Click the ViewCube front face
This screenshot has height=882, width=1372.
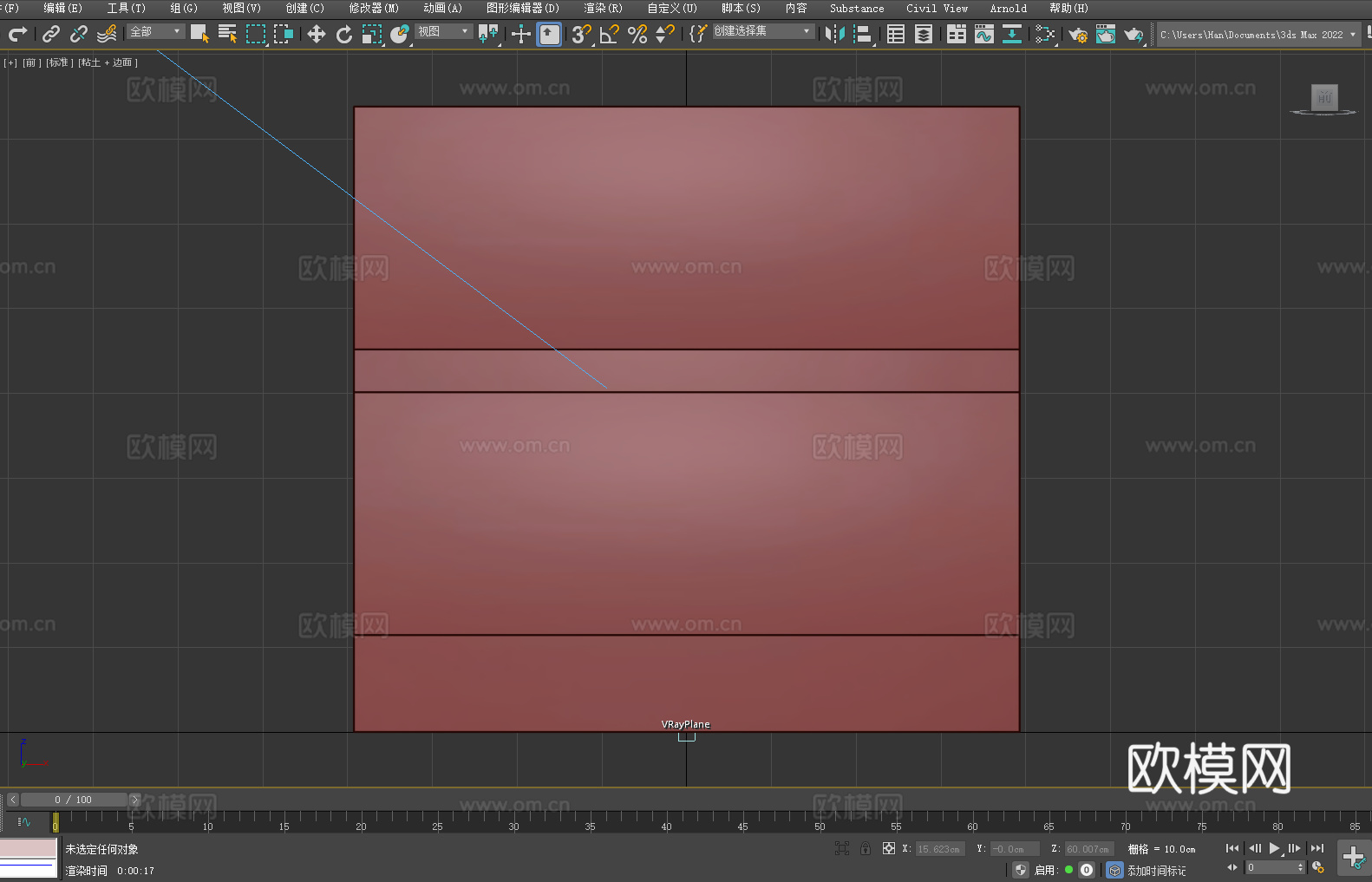[1324, 96]
